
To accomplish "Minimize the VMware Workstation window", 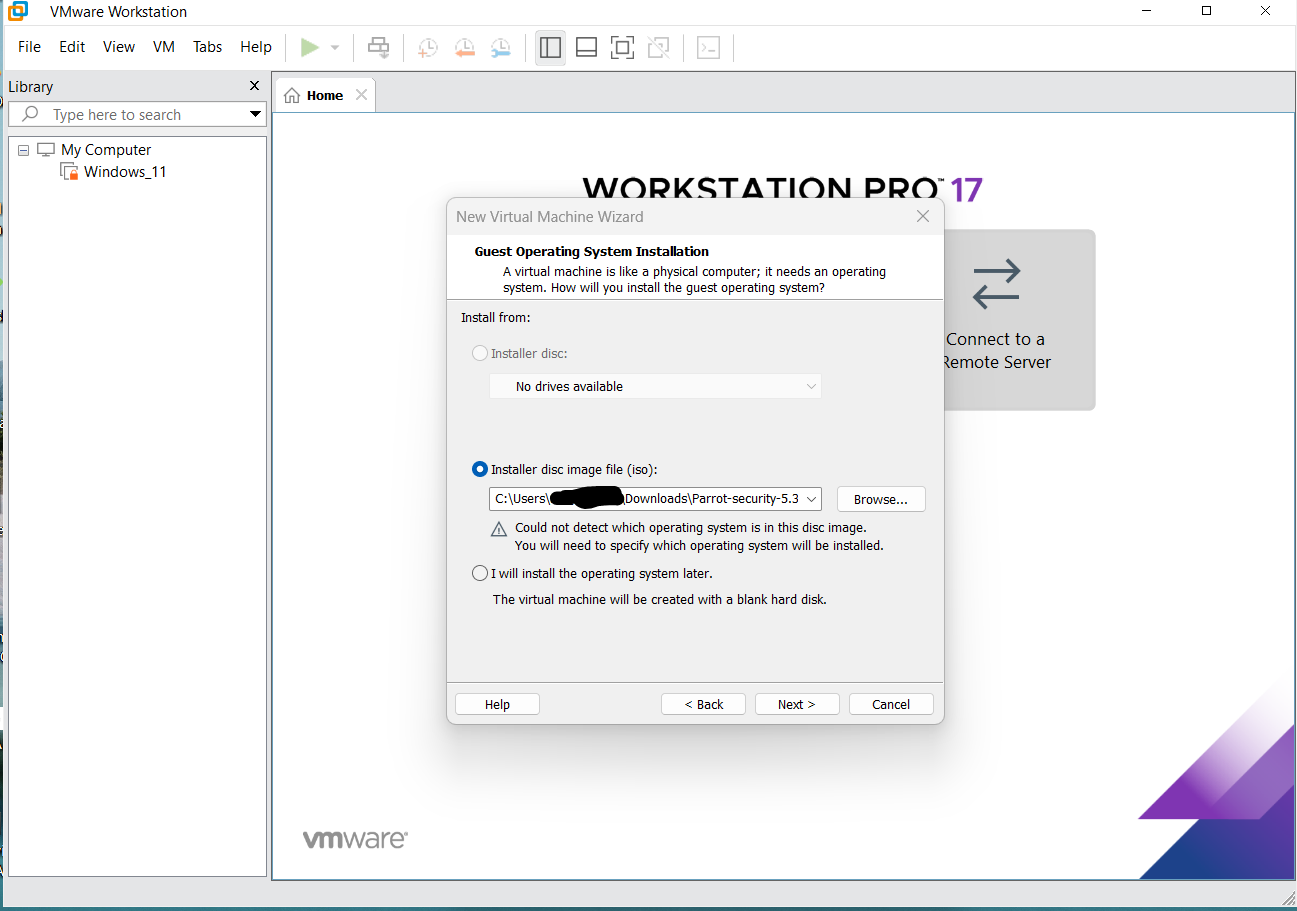I will tap(1146, 11).
